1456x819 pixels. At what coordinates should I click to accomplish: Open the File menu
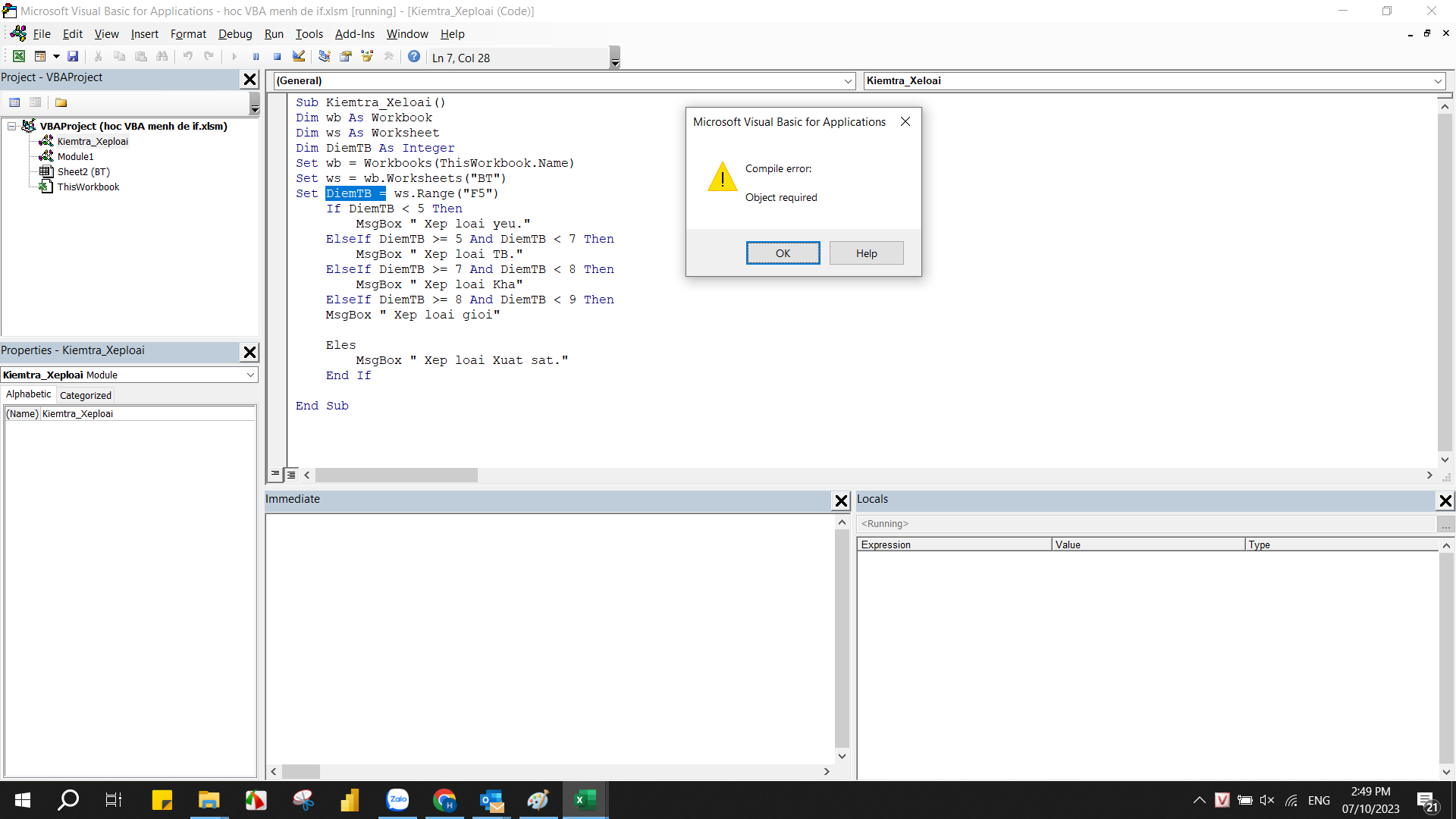[42, 34]
